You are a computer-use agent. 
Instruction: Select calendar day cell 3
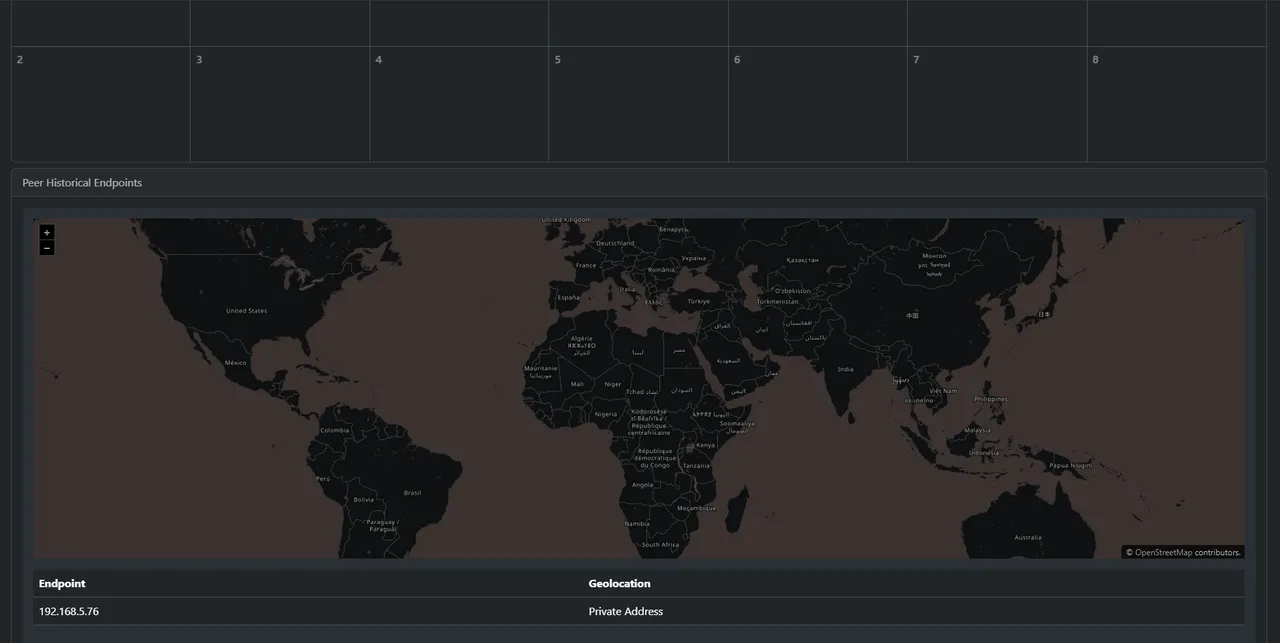280,104
